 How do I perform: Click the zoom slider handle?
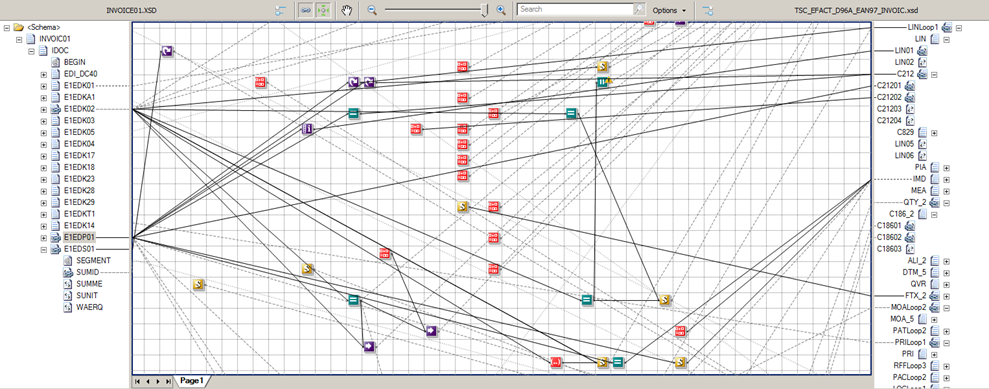coord(484,10)
